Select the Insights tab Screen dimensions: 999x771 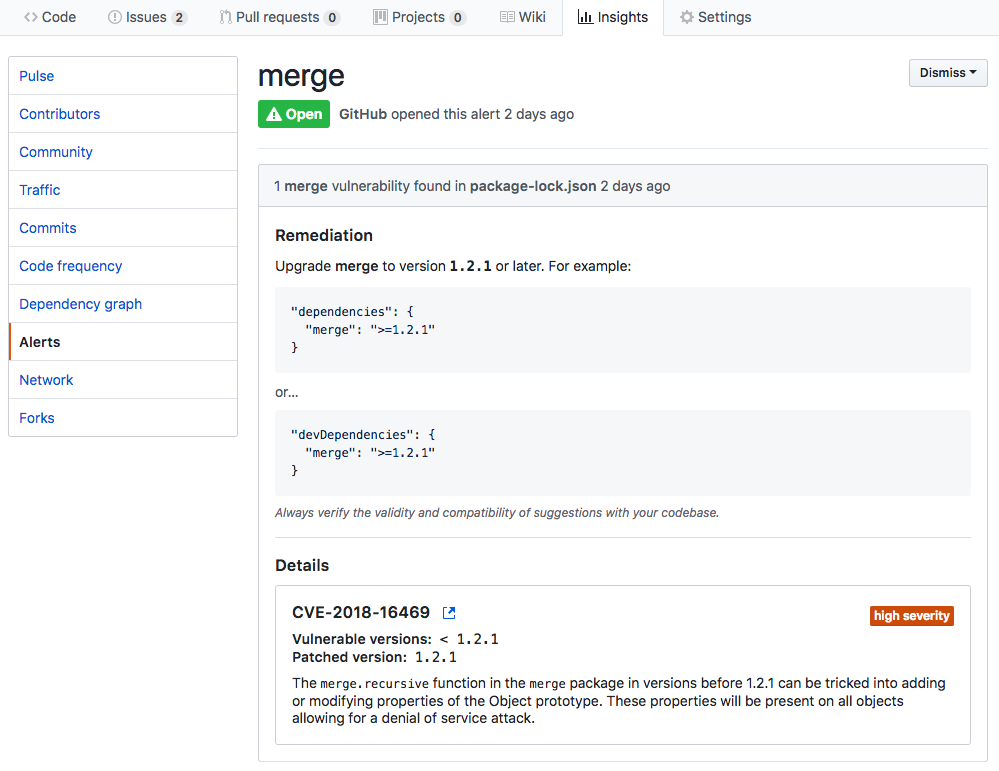[x=613, y=17]
